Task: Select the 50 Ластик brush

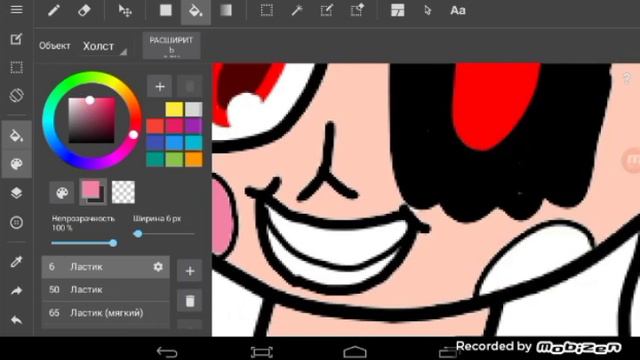Action: pyautogui.click(x=105, y=290)
